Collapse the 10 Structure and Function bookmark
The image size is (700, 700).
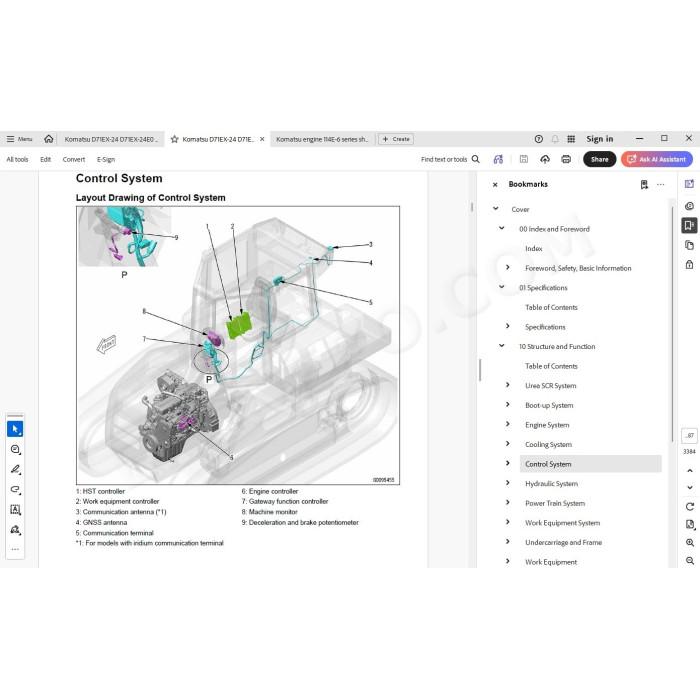(502, 346)
